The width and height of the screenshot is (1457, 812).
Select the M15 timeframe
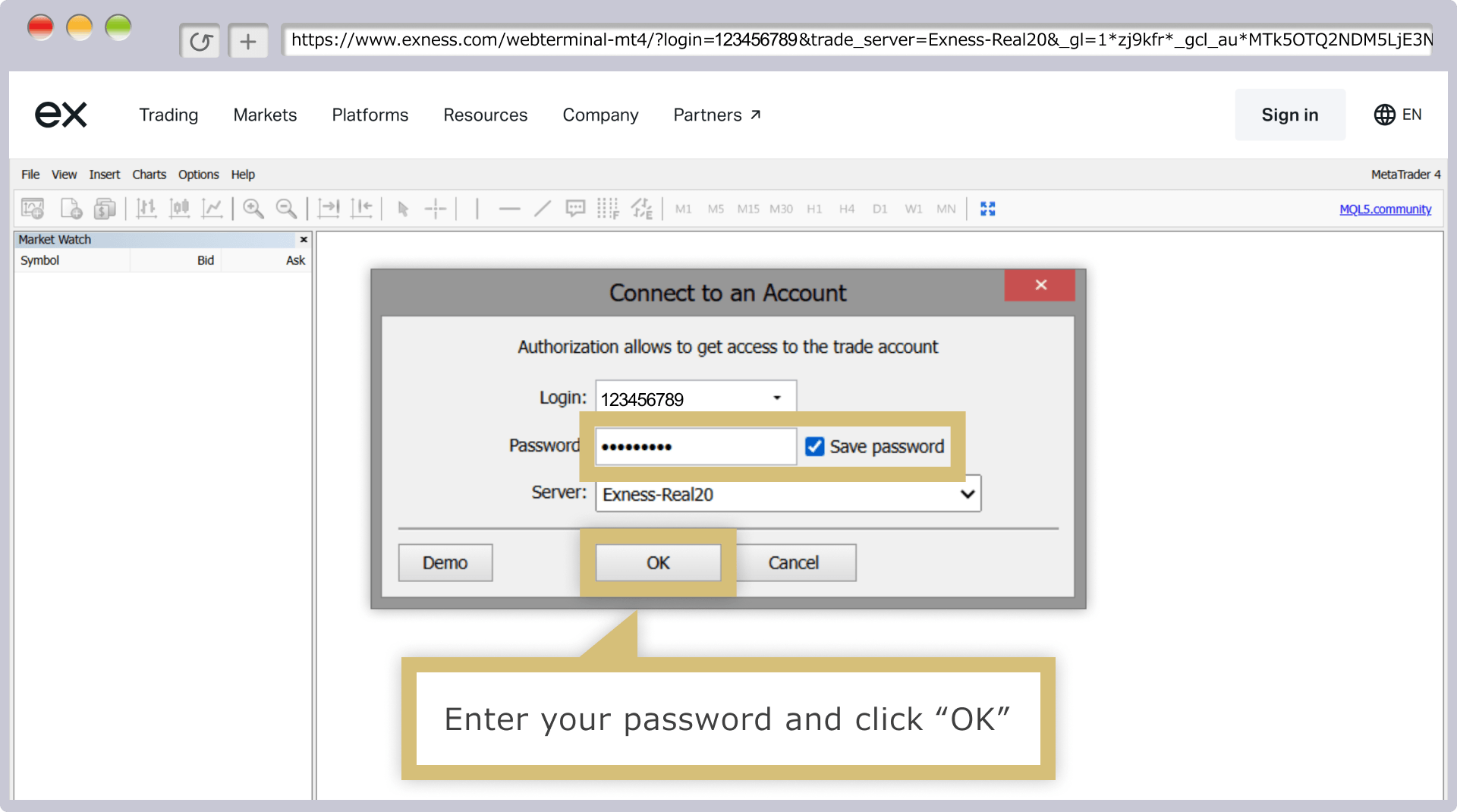[x=748, y=209]
